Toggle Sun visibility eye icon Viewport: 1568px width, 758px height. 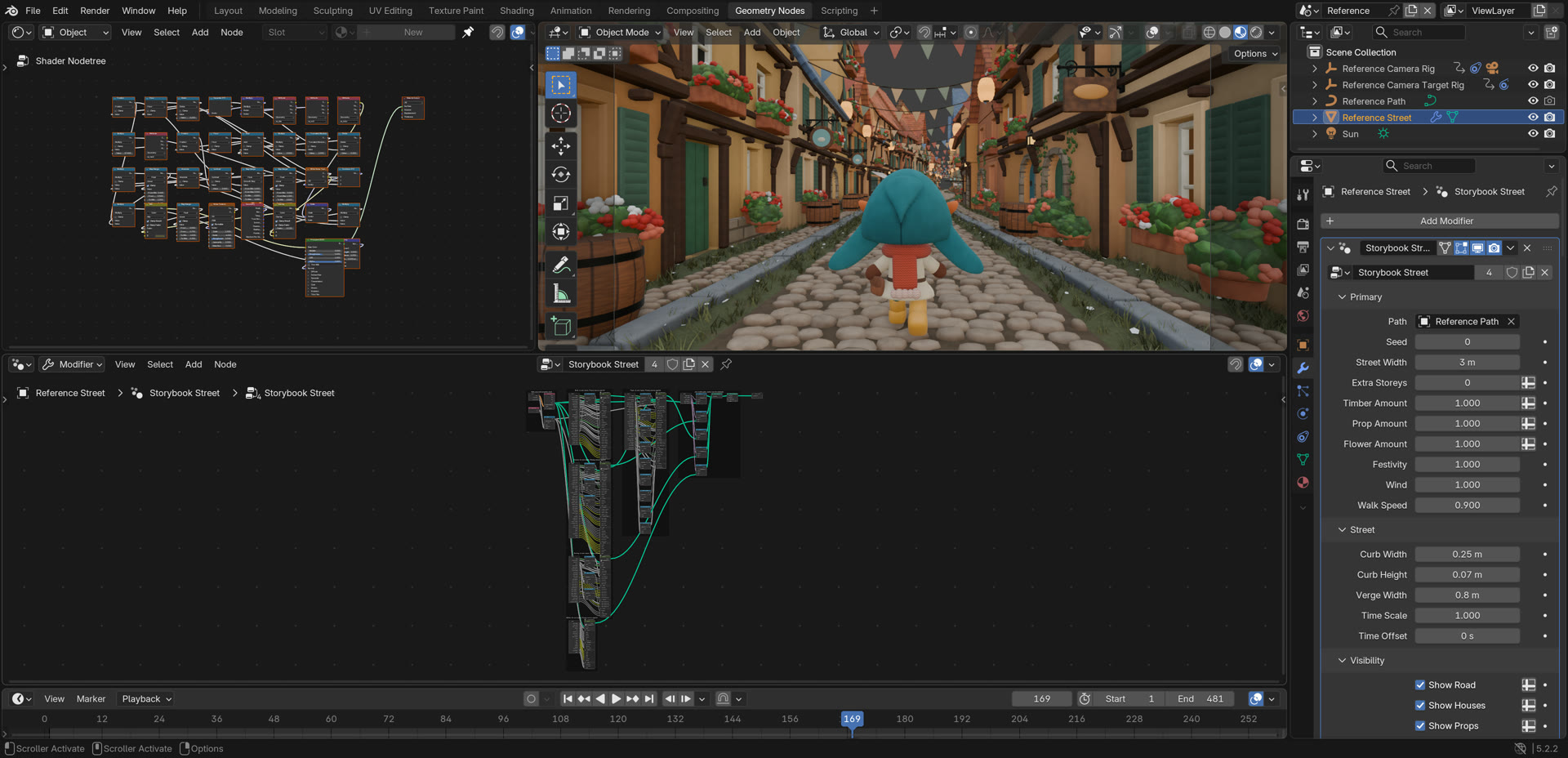[x=1533, y=134]
